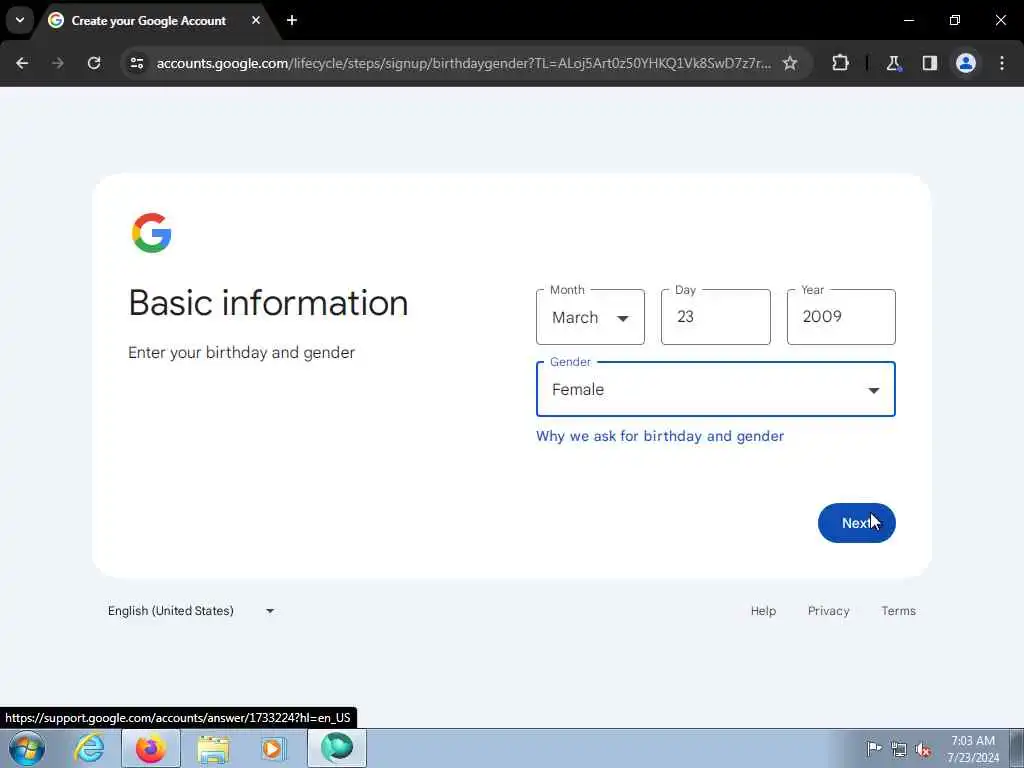Restore down the Chrome window
This screenshot has width=1024, height=768.
[955, 20]
